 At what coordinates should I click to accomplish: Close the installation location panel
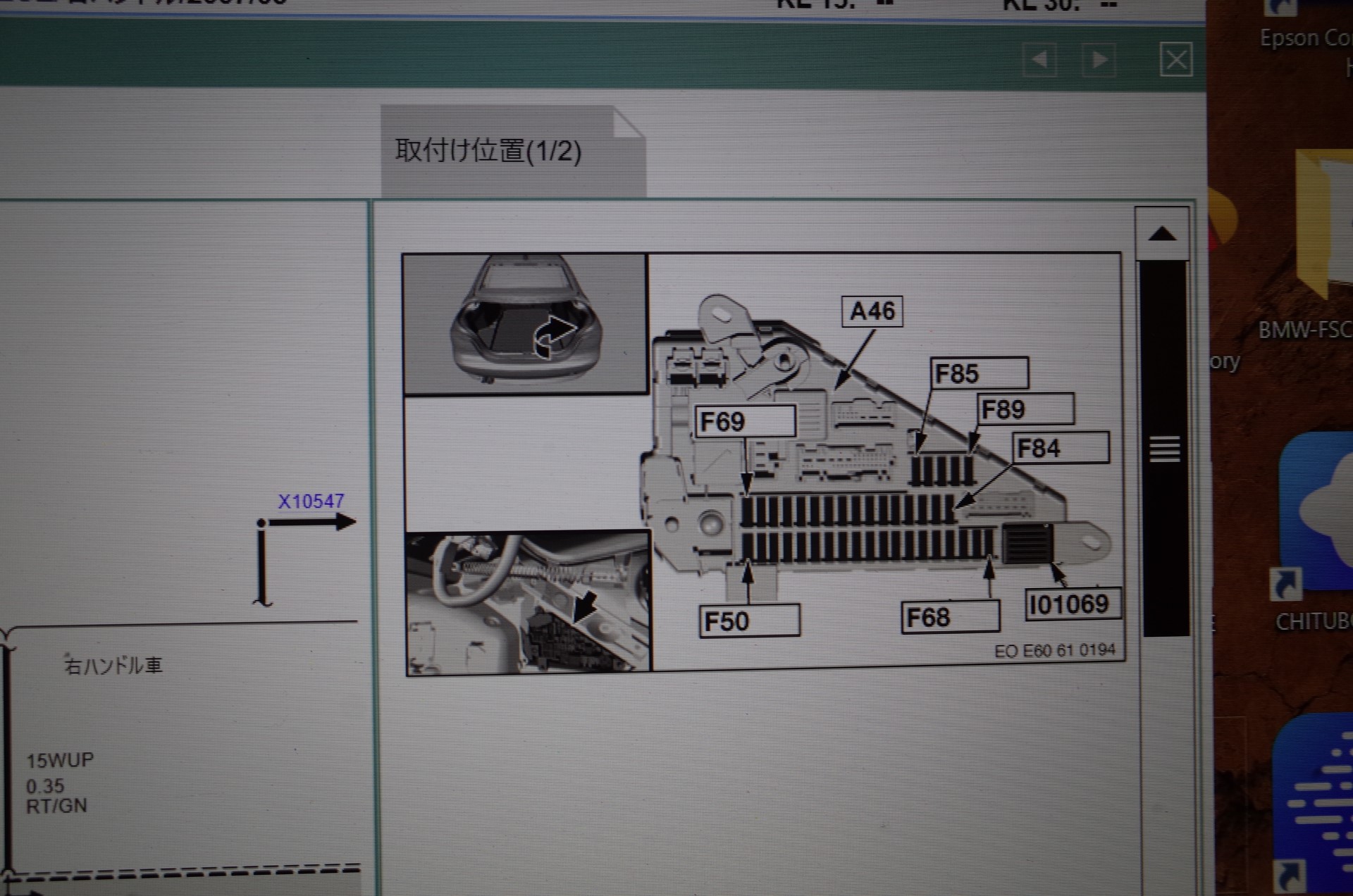(x=1175, y=59)
